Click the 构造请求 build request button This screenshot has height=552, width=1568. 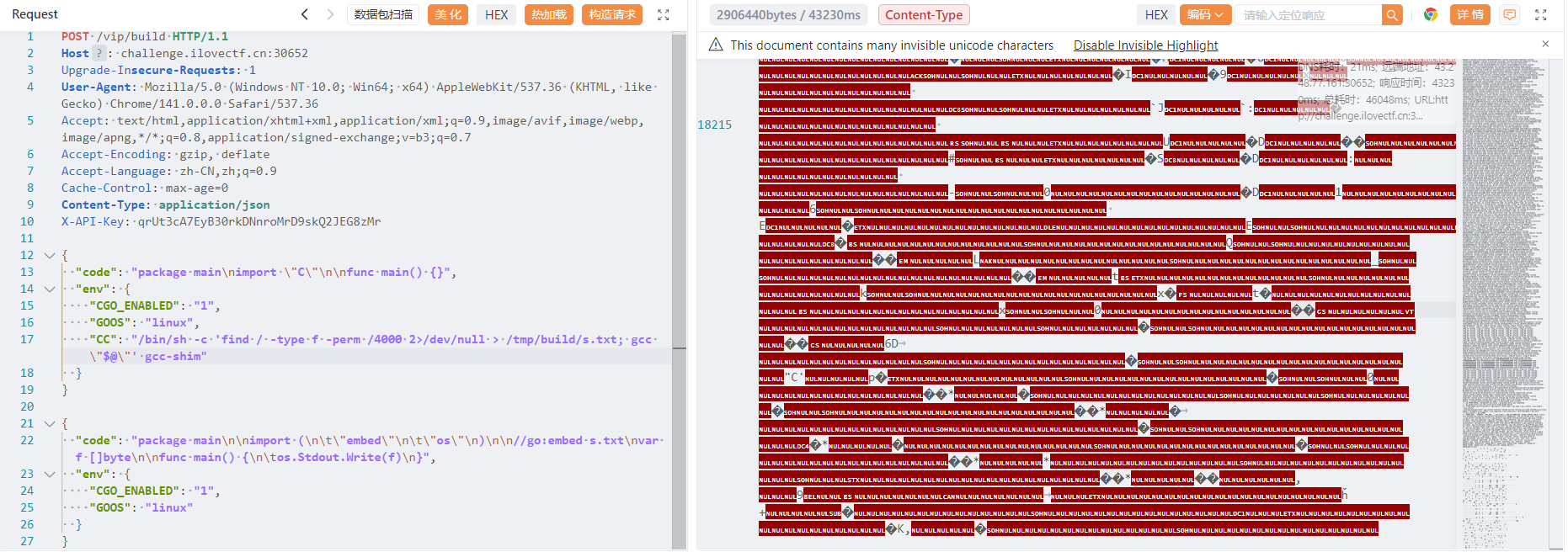point(612,14)
